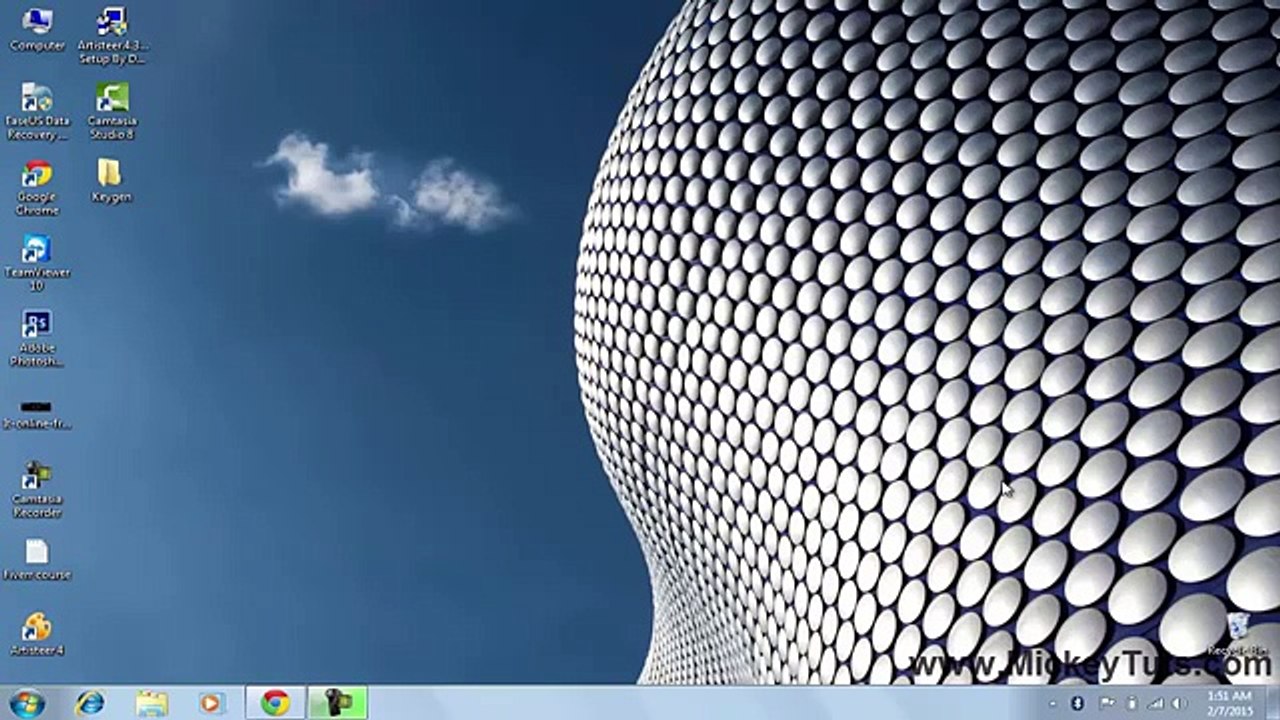Select the Recycle Bin desktop icon
This screenshot has width=1280, height=720.
tap(1239, 634)
